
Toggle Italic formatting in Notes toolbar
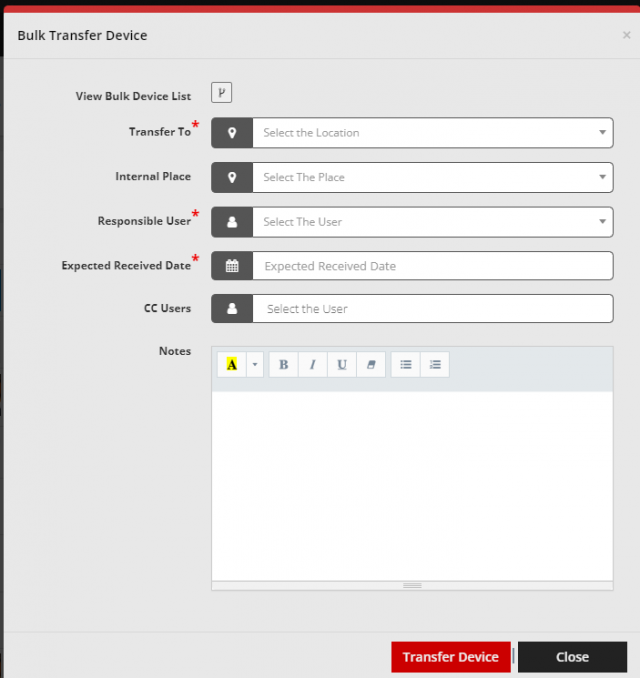313,365
